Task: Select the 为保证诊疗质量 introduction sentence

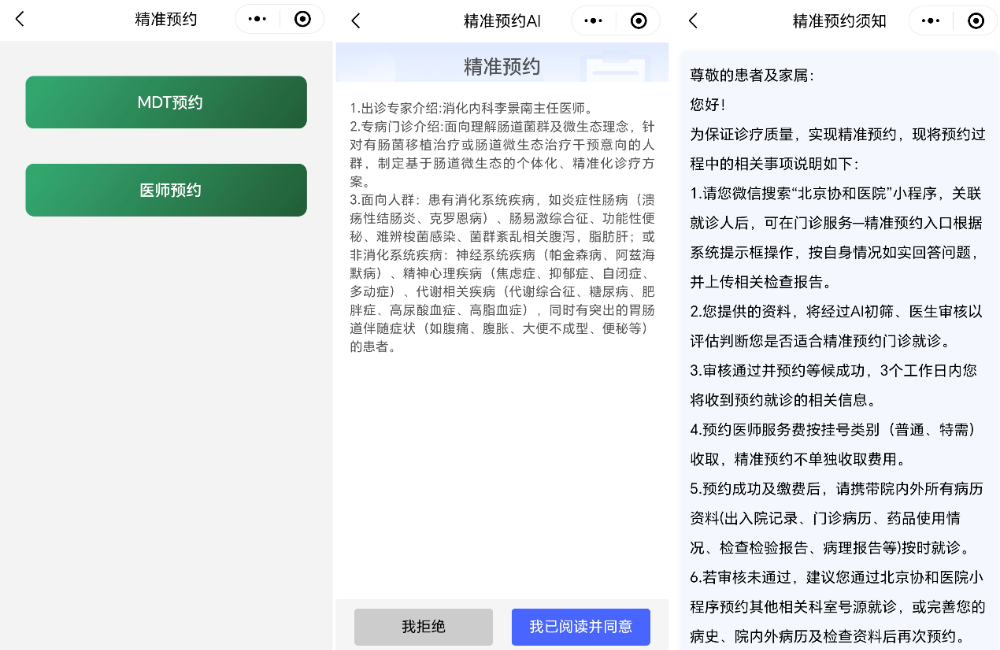Action: (837, 149)
